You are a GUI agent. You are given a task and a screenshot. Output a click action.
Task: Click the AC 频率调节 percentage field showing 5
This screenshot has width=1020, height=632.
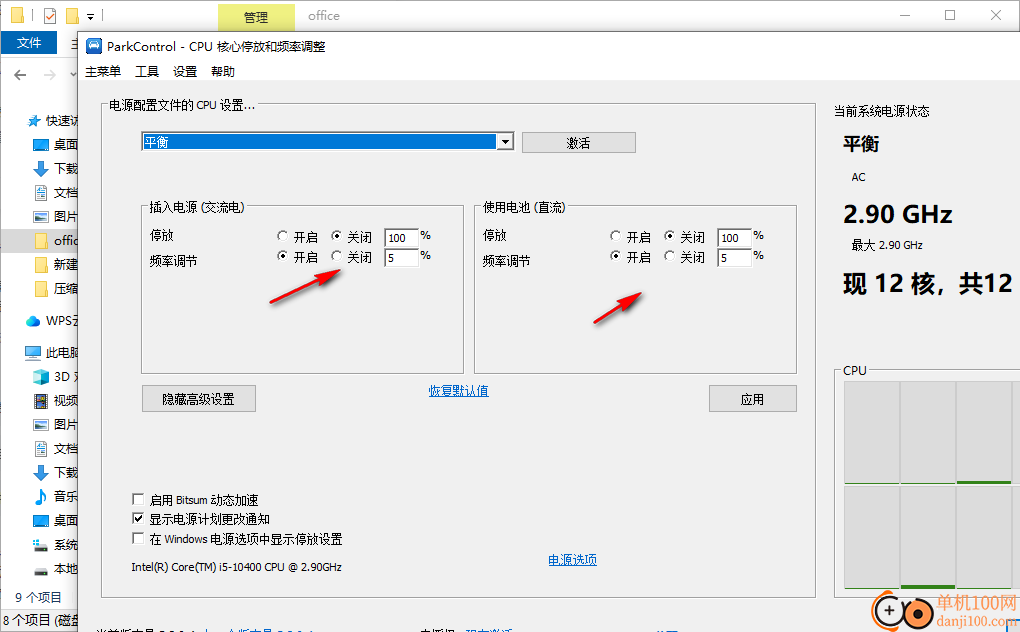(x=401, y=257)
